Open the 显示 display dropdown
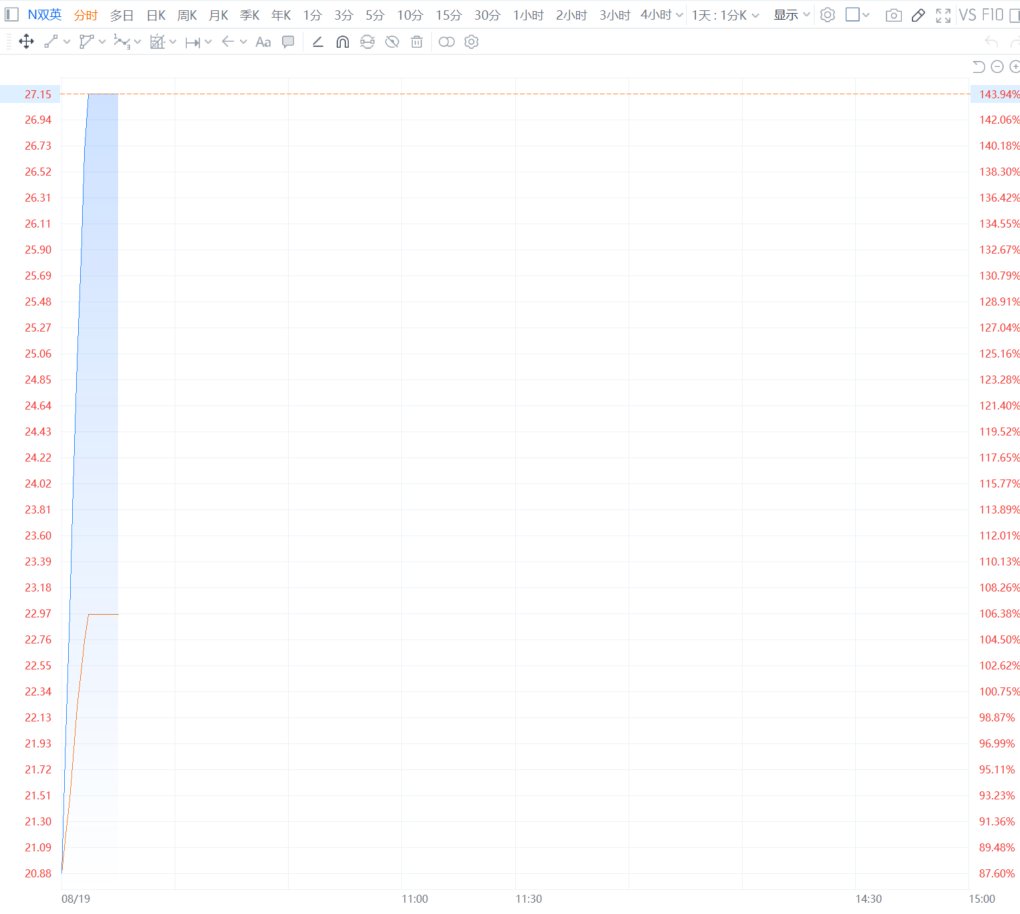 (792, 14)
